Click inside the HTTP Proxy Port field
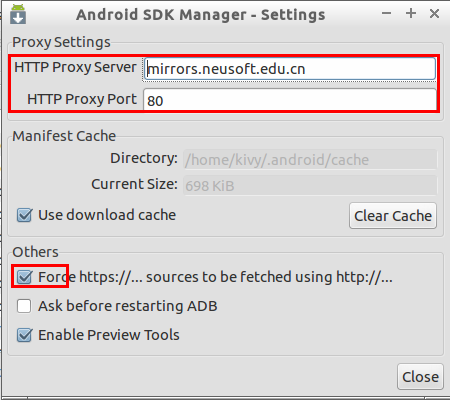450x400 pixels. (290, 100)
